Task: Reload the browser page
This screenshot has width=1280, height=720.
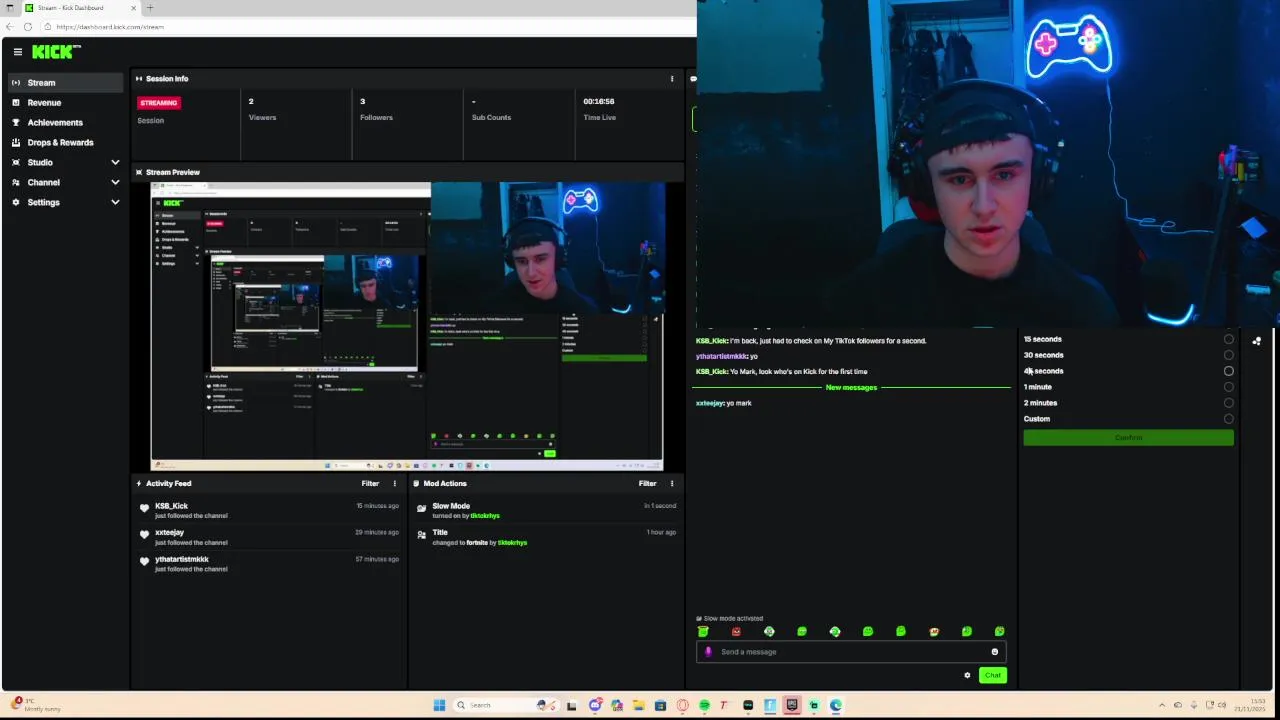Action: coord(28,27)
